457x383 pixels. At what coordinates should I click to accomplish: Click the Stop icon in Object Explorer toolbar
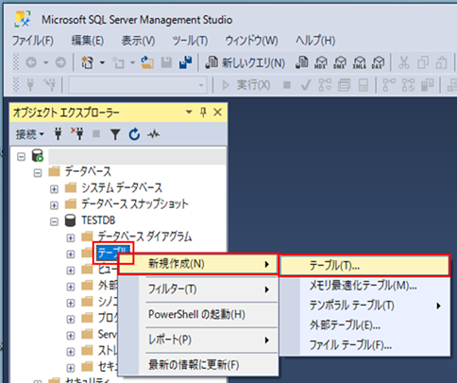96,134
